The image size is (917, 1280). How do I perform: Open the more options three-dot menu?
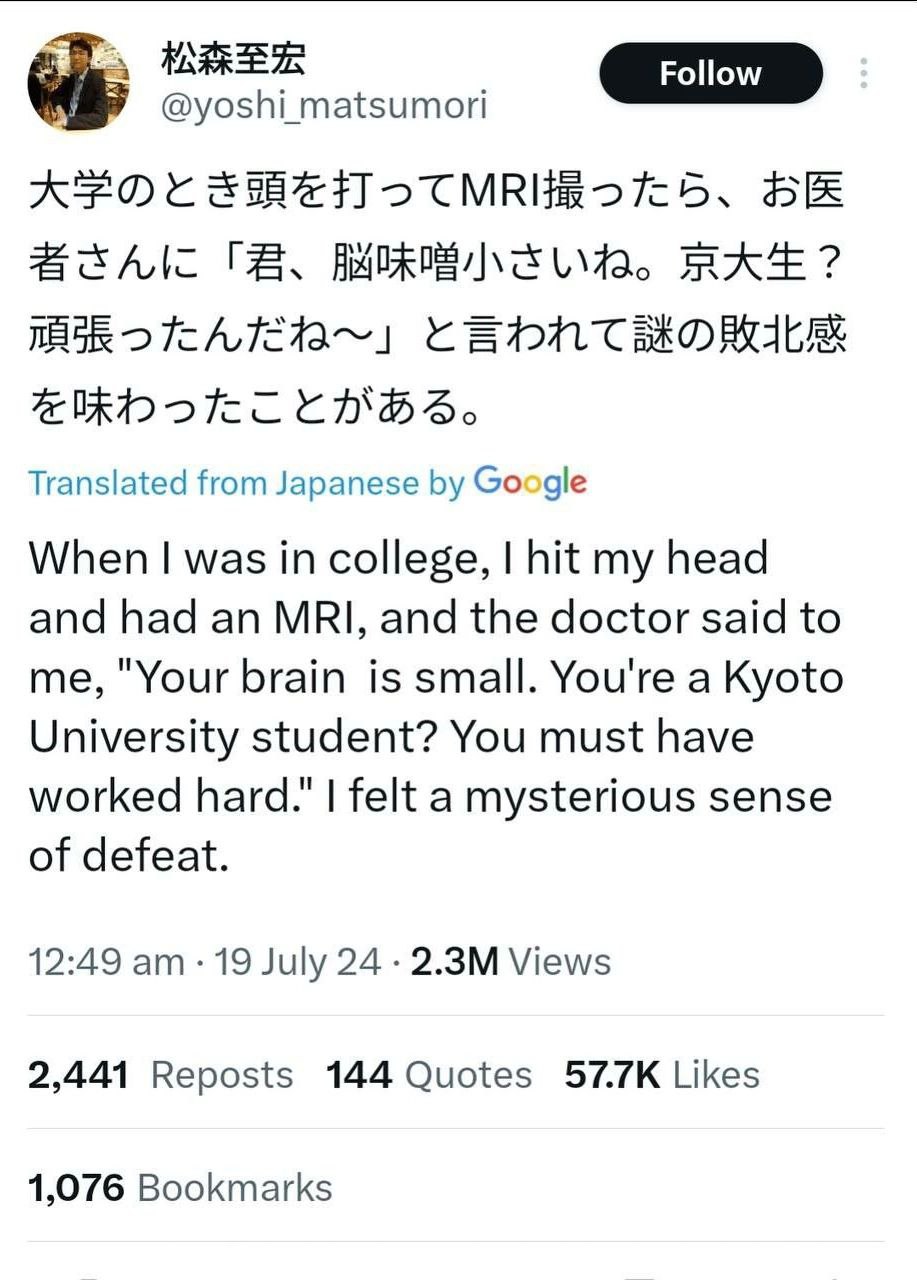click(x=863, y=74)
